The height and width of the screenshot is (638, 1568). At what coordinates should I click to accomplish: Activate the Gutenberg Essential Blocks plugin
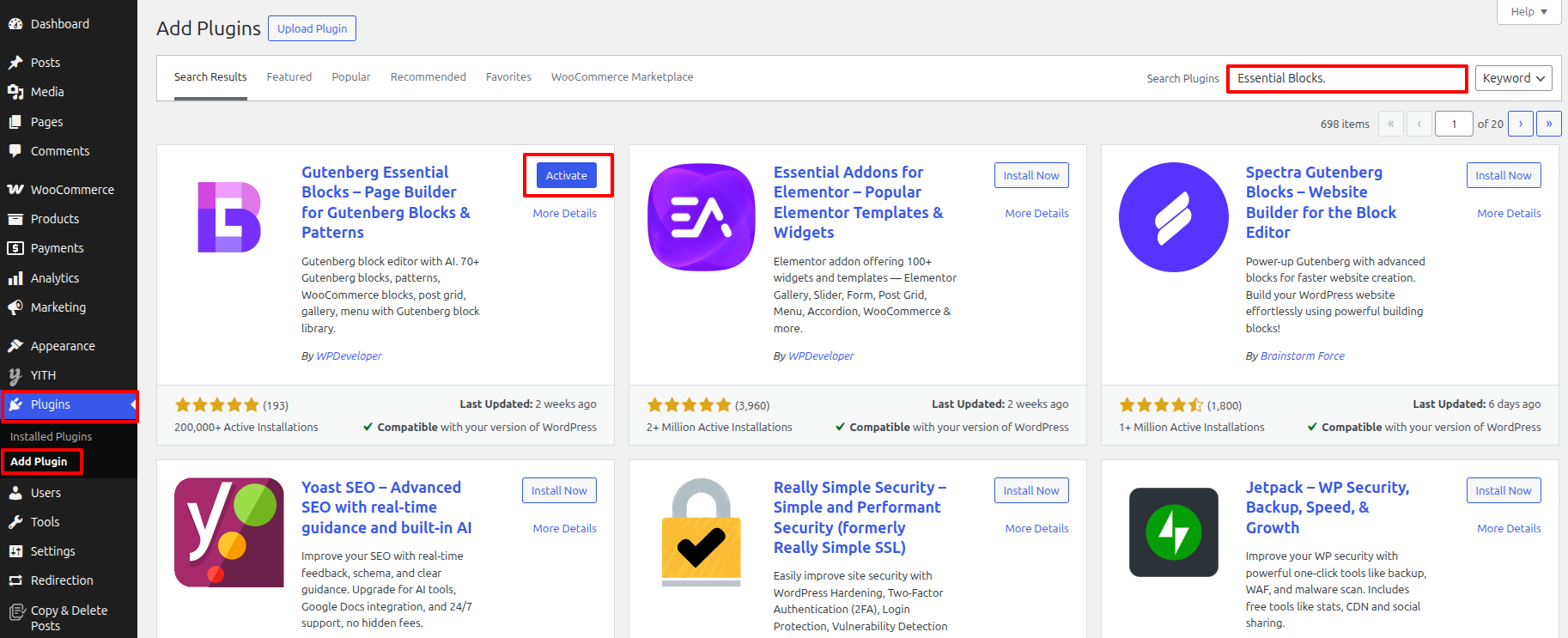[x=567, y=175]
